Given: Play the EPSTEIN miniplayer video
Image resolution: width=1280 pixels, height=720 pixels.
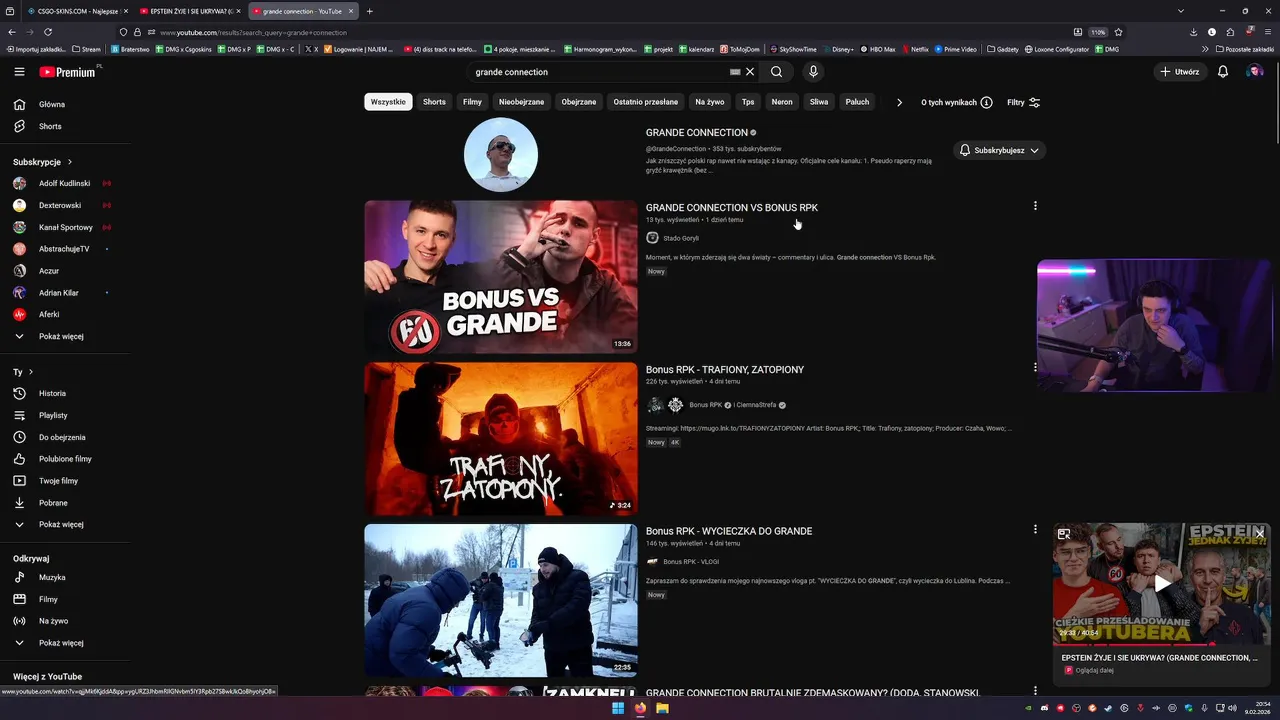Looking at the screenshot, I should (1162, 584).
